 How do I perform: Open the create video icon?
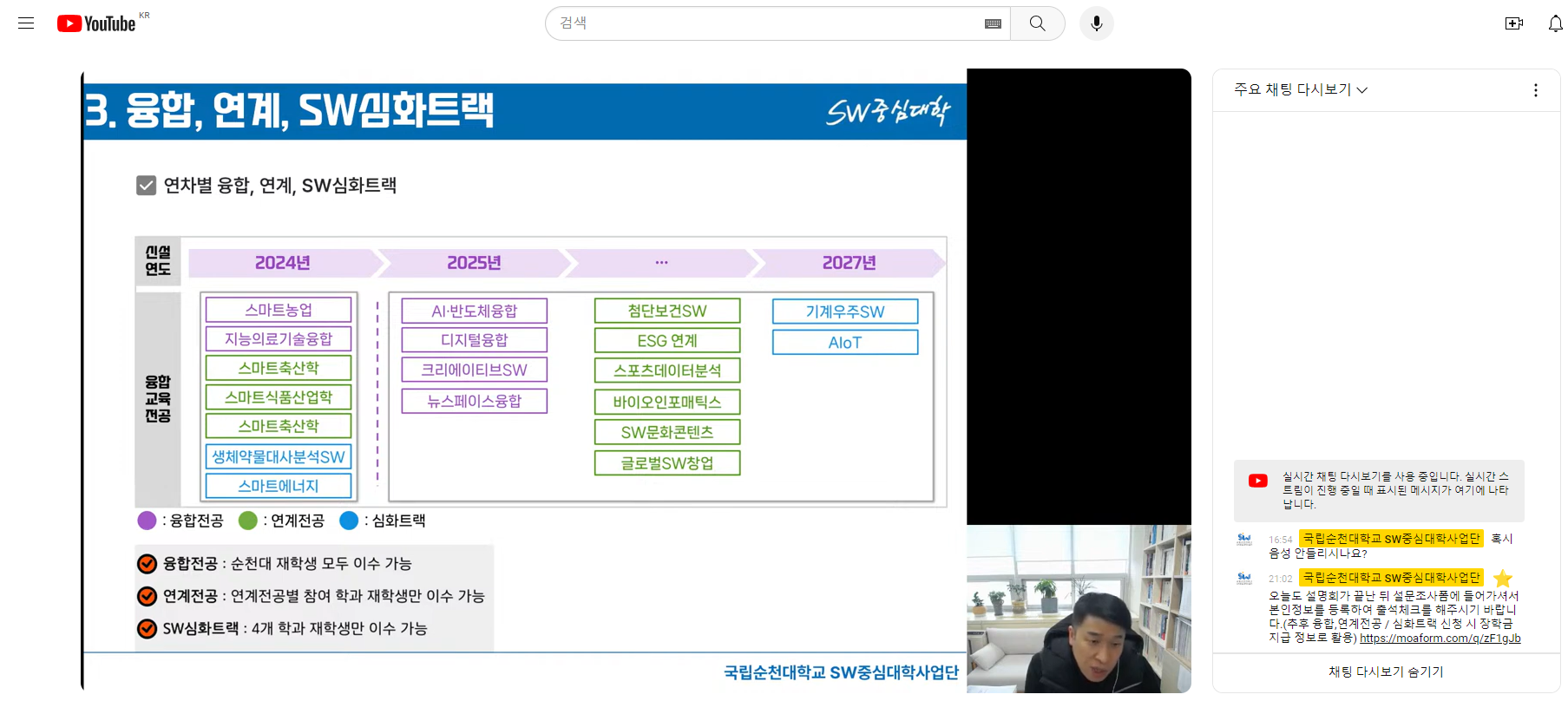click(x=1513, y=23)
